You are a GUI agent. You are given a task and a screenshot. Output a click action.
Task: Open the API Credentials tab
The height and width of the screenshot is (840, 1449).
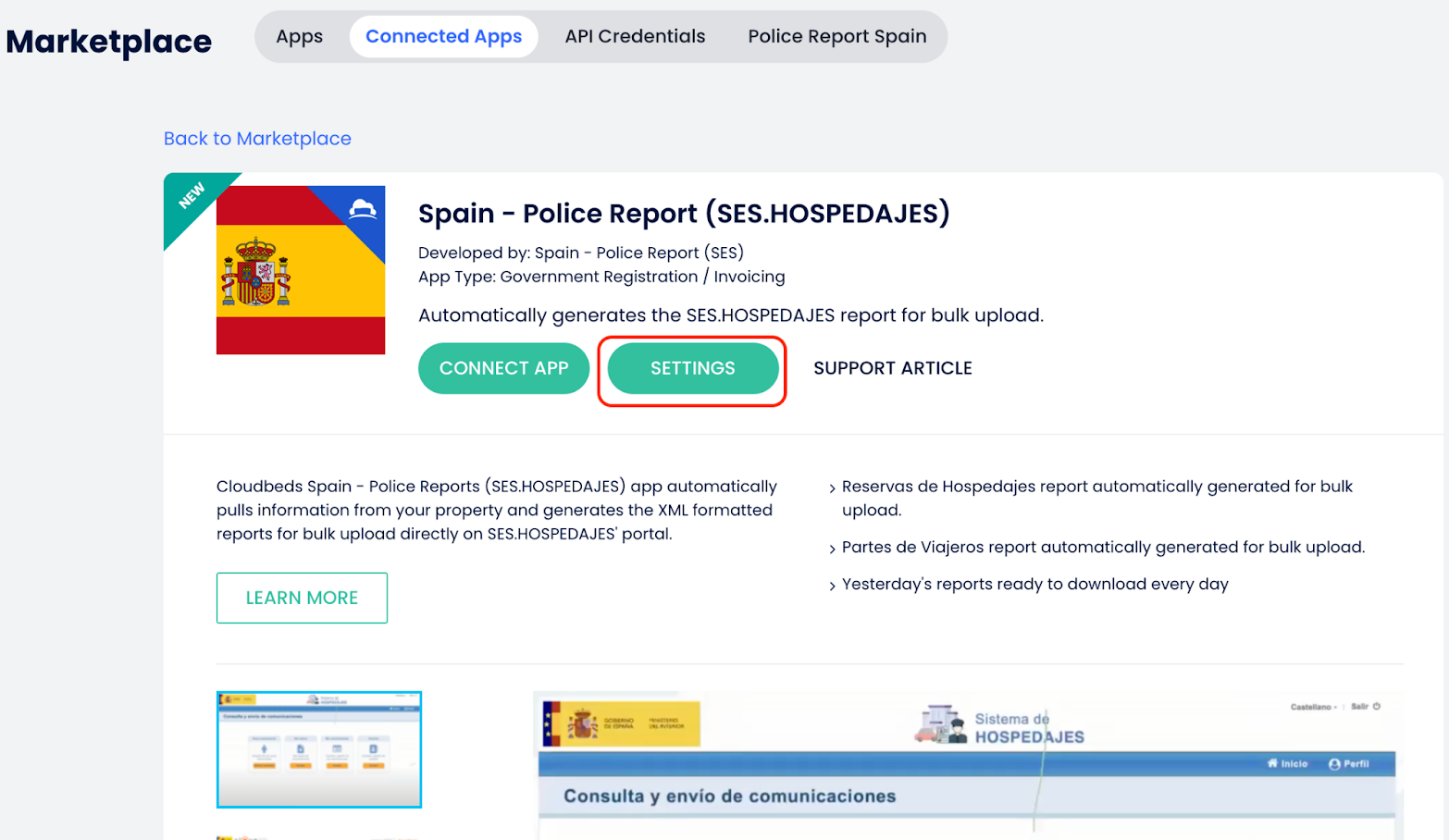[x=635, y=37]
